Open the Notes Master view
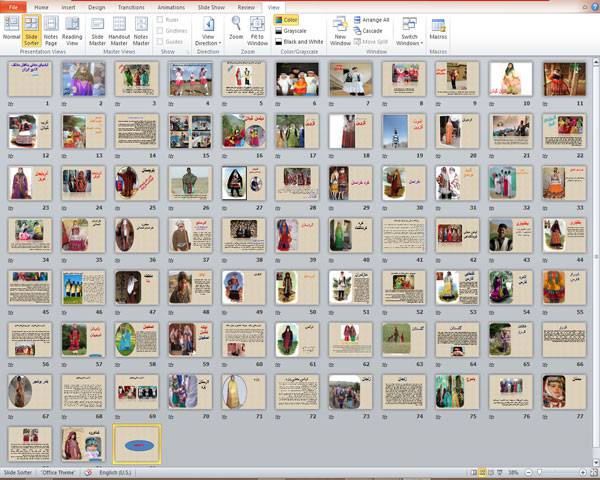The height and width of the screenshot is (480, 600). [141, 30]
